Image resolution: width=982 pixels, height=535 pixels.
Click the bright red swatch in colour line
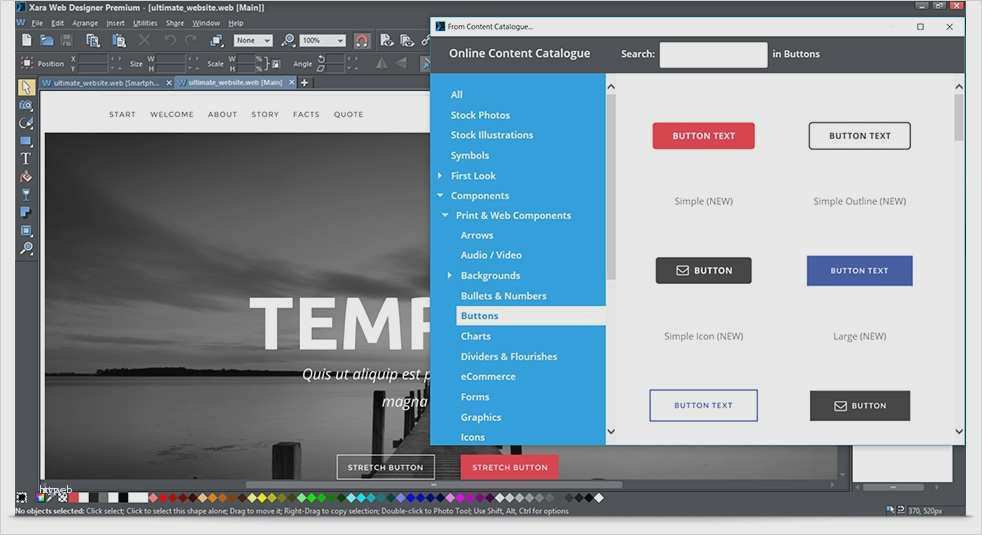point(73,497)
